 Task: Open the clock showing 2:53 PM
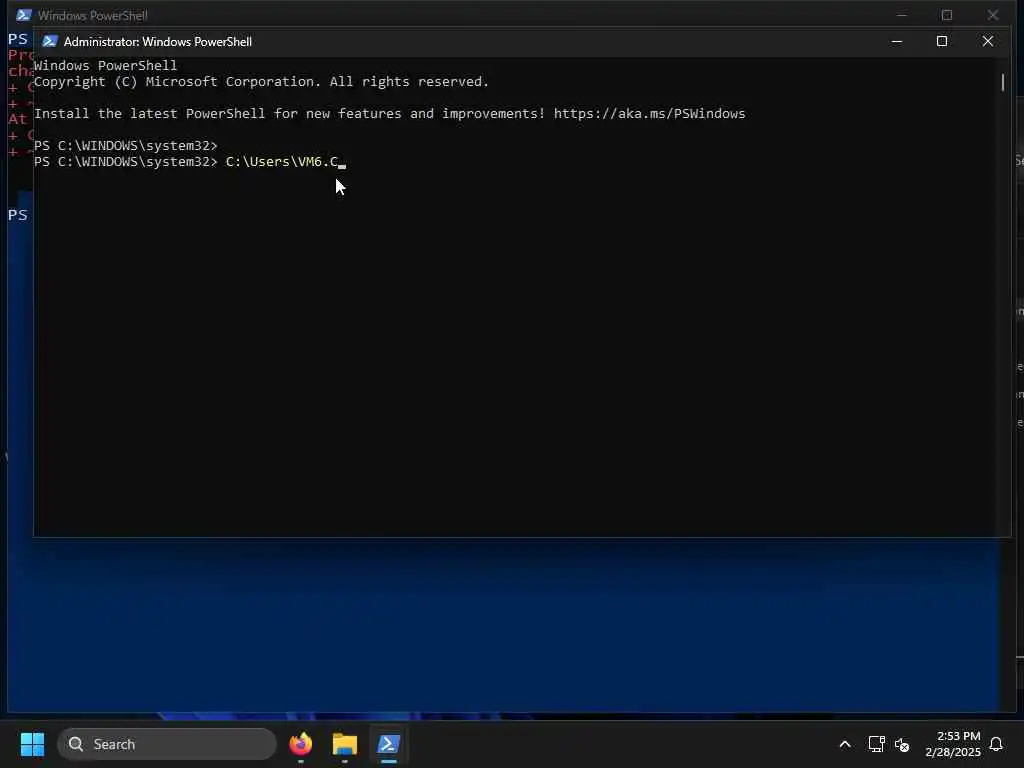pos(953,744)
